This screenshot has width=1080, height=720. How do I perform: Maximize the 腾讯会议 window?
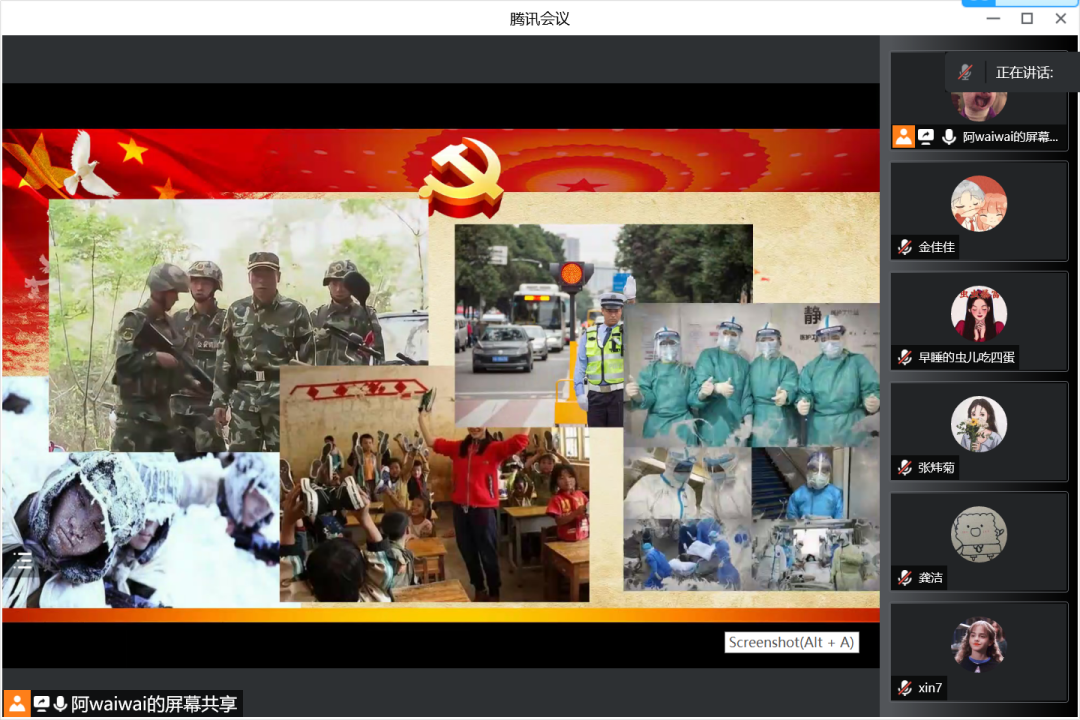1027,18
